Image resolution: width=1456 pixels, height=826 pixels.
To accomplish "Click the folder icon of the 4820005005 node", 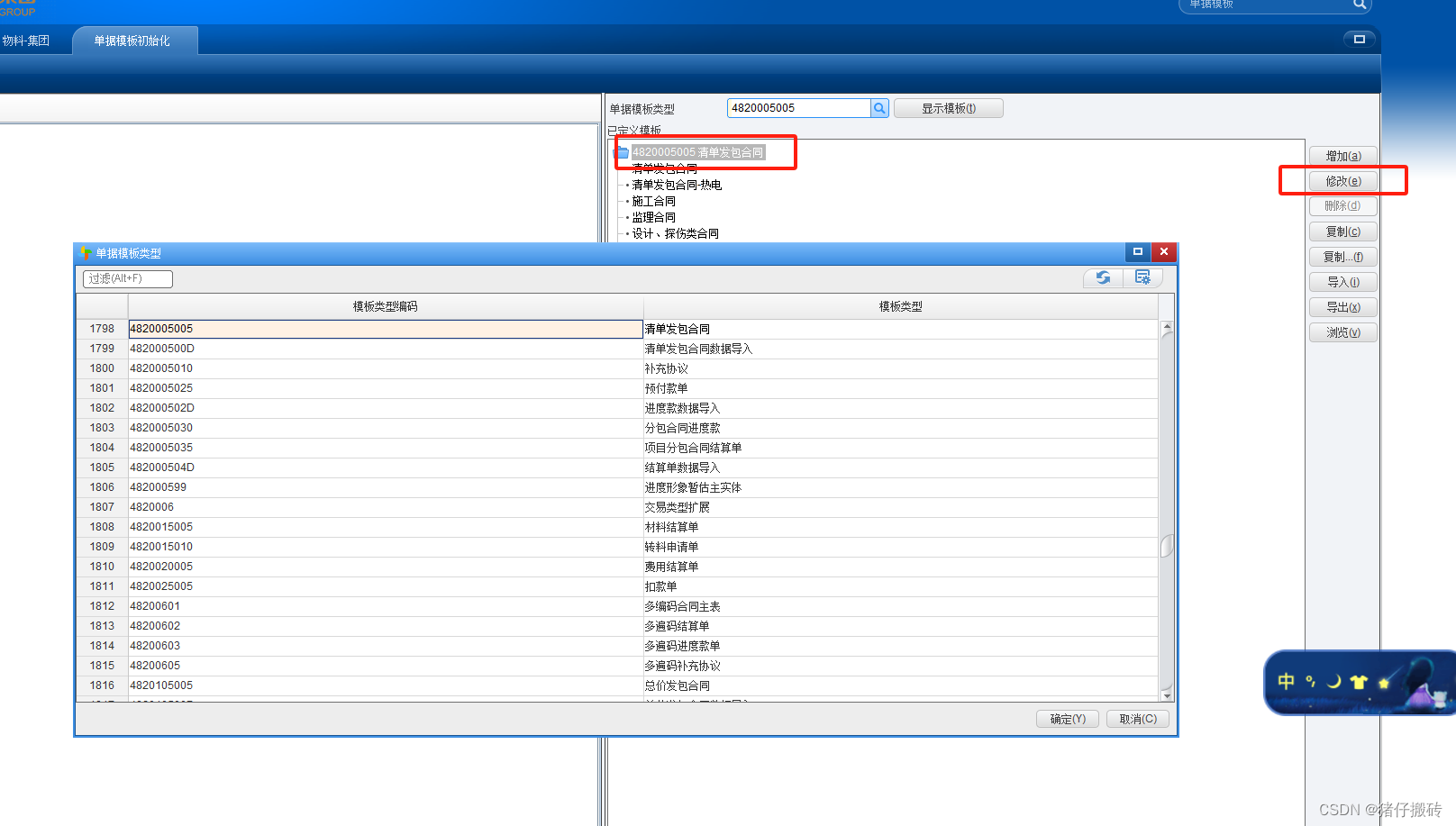I will tap(623, 151).
